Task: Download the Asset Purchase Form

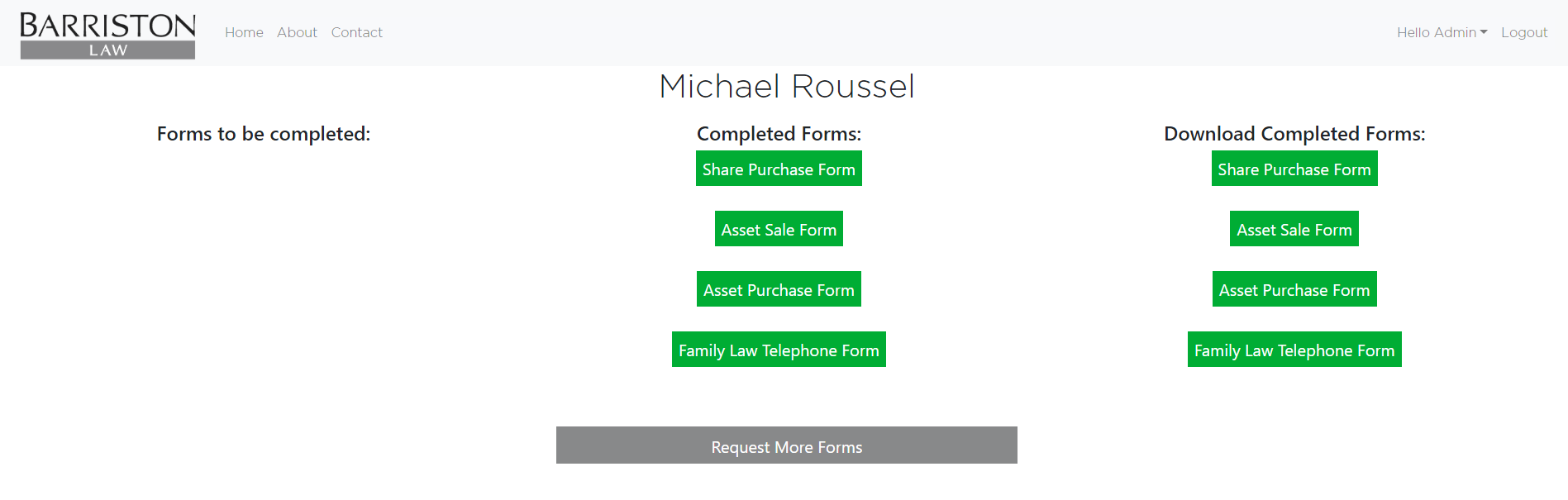Action: click(1294, 288)
